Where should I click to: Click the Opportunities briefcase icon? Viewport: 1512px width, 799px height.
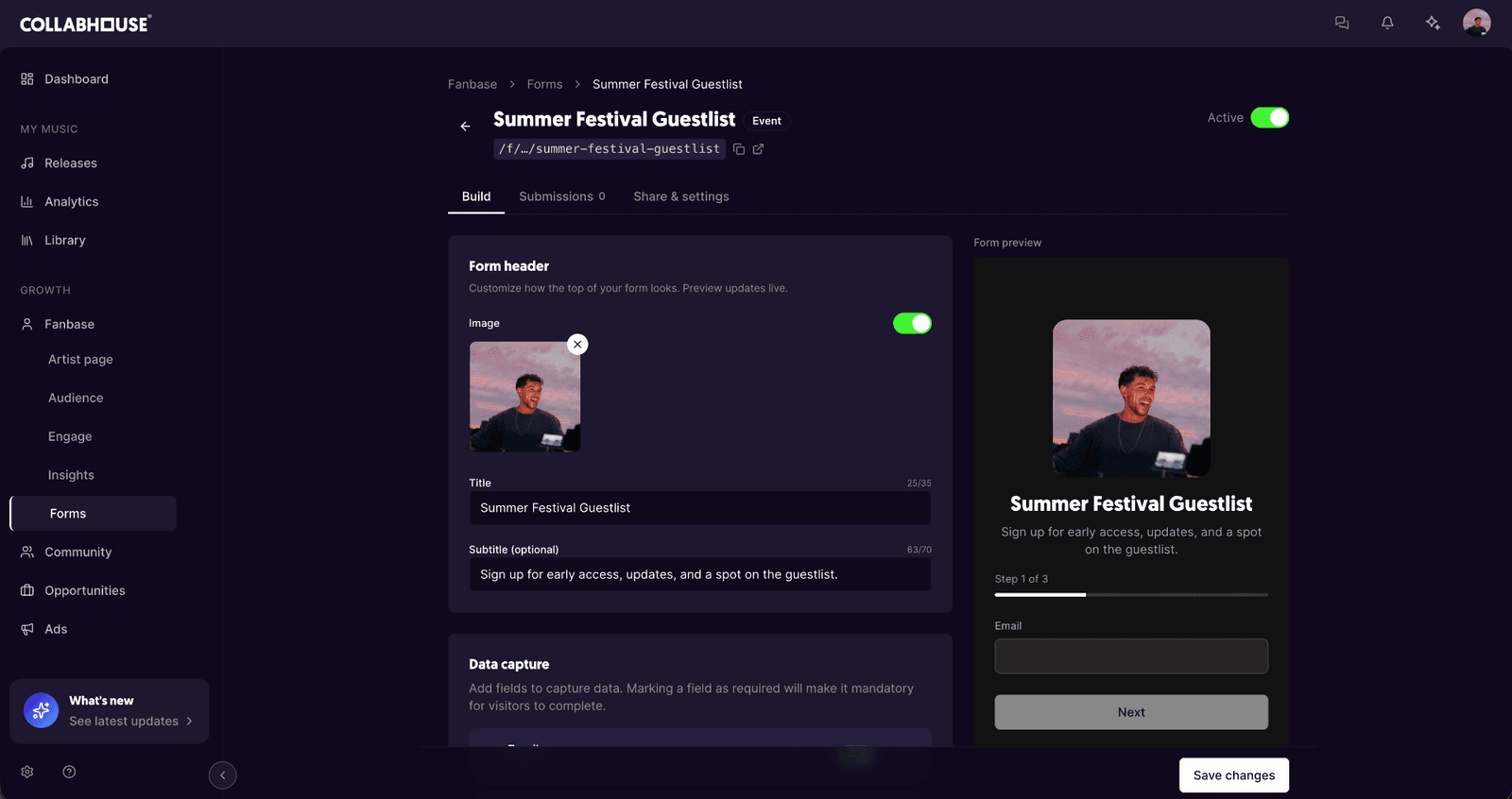27,591
